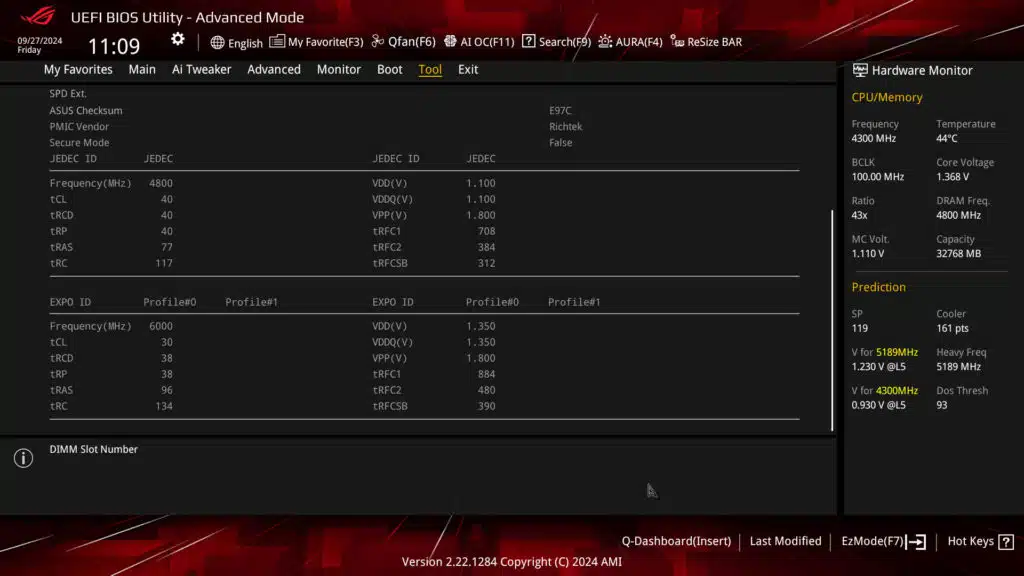Click JEDEC tRFC1 value 708

pos(487,231)
